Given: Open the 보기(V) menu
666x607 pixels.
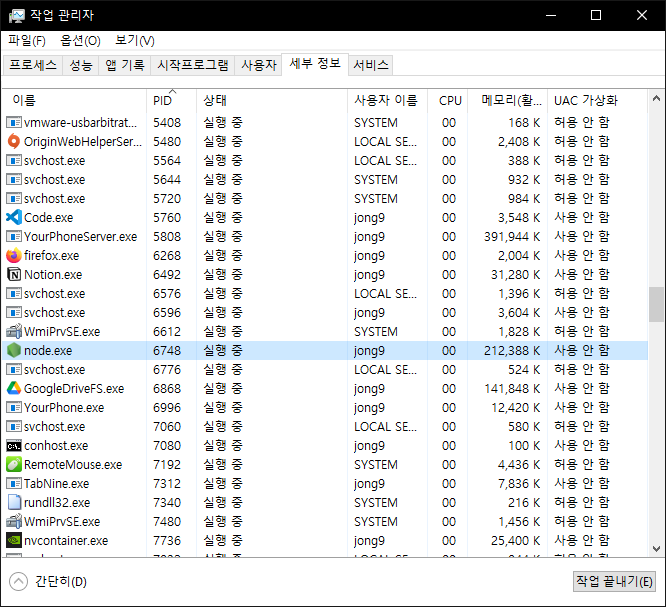Looking at the screenshot, I should (135, 41).
